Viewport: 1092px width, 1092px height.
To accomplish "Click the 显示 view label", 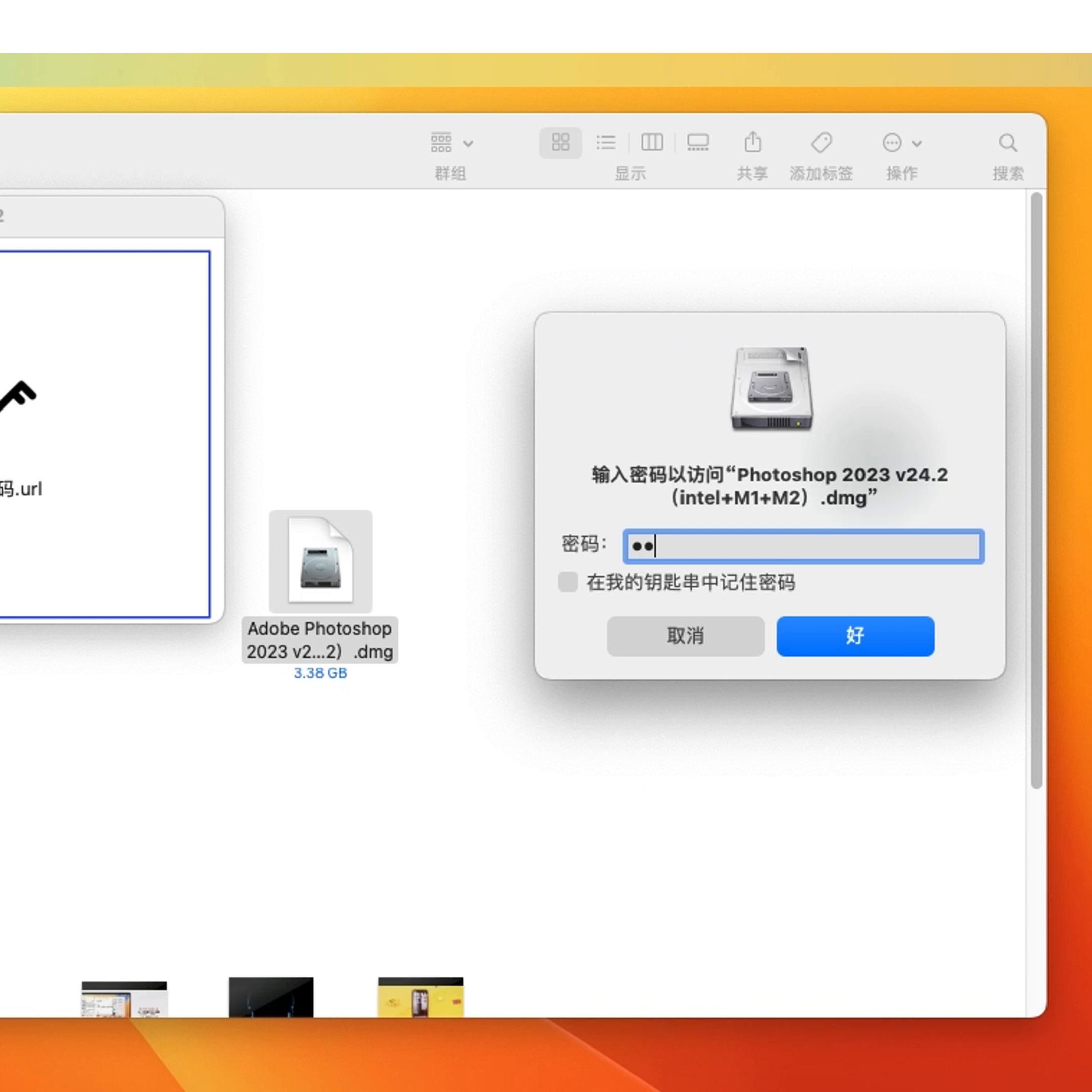I will [629, 173].
